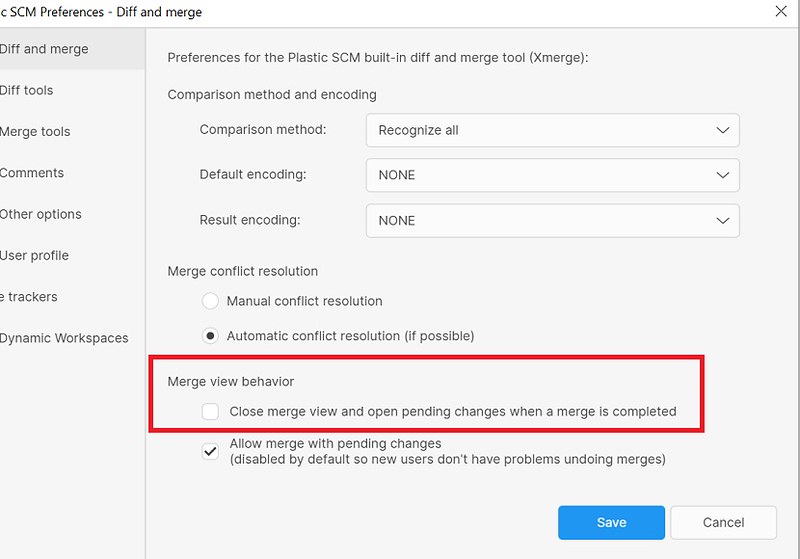The height and width of the screenshot is (559, 800).
Task: Select Other options in sidebar
Action: (41, 214)
